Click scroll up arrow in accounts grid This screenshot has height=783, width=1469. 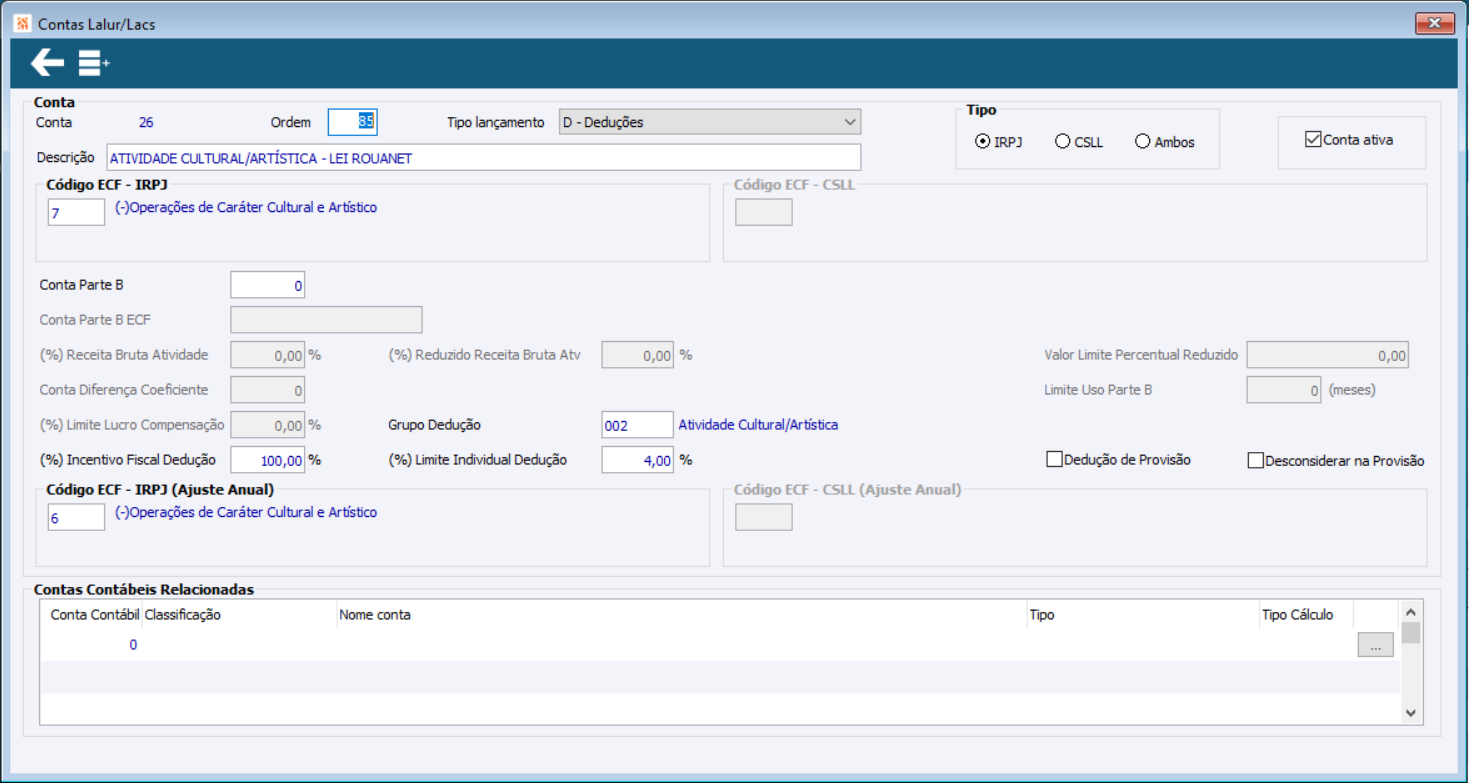tap(1411, 611)
